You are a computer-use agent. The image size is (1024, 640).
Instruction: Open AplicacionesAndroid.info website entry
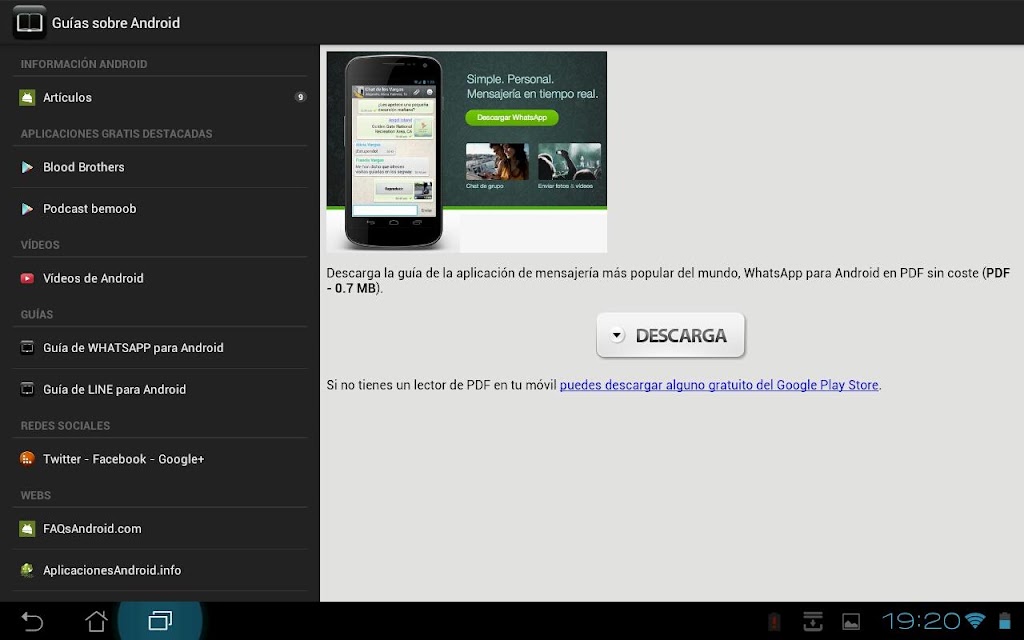(160, 570)
